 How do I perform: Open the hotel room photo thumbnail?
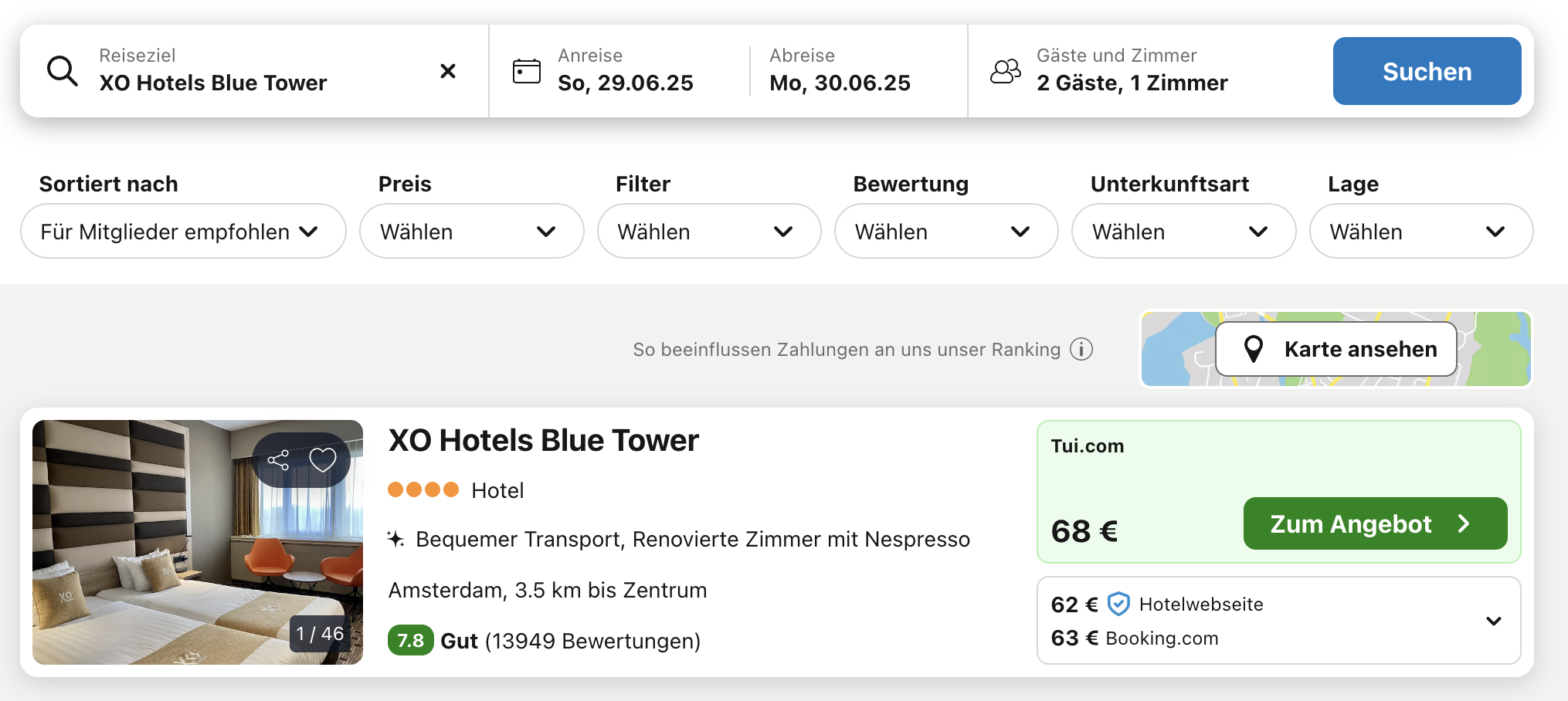(198, 542)
